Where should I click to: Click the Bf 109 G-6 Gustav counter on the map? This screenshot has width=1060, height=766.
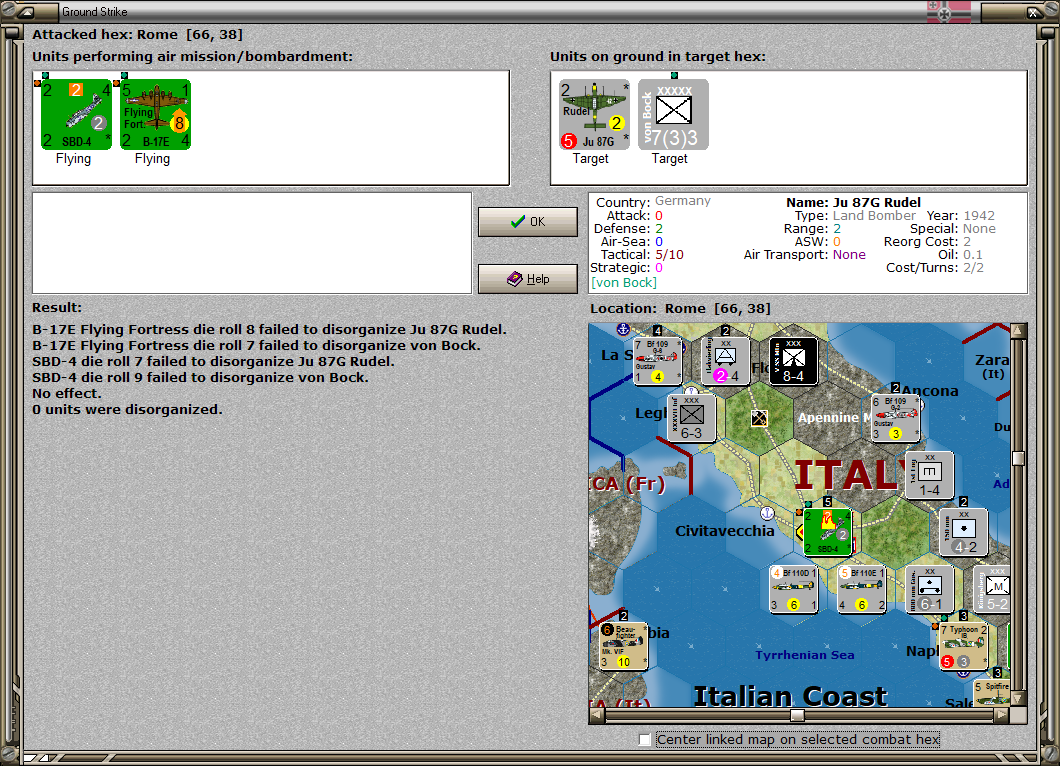pos(658,361)
